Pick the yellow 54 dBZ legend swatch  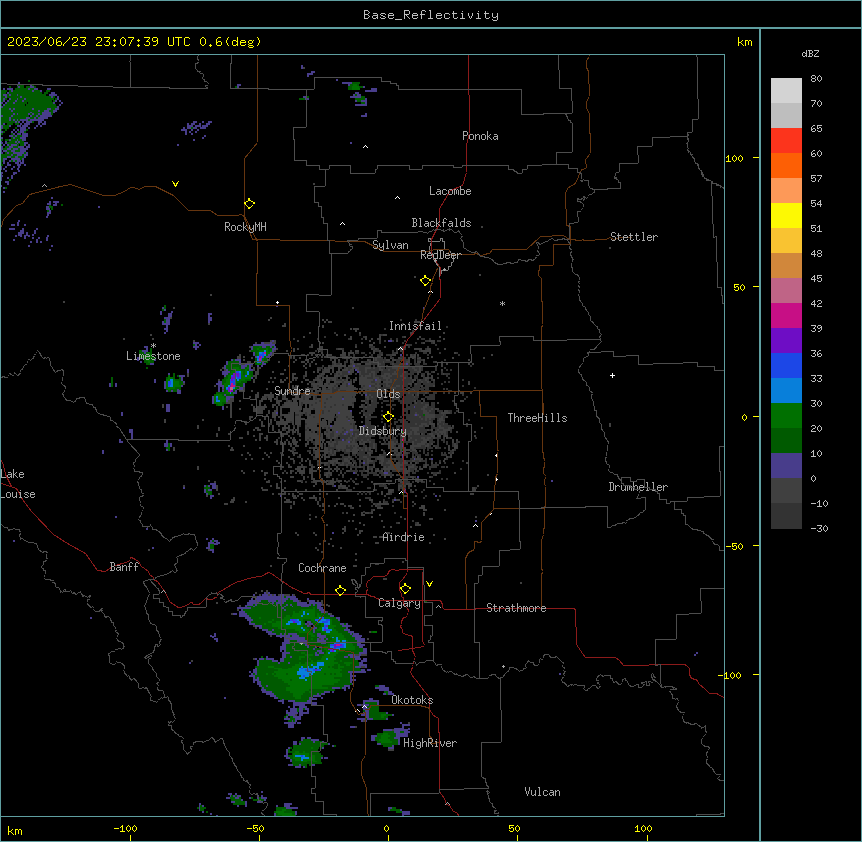tap(786, 215)
